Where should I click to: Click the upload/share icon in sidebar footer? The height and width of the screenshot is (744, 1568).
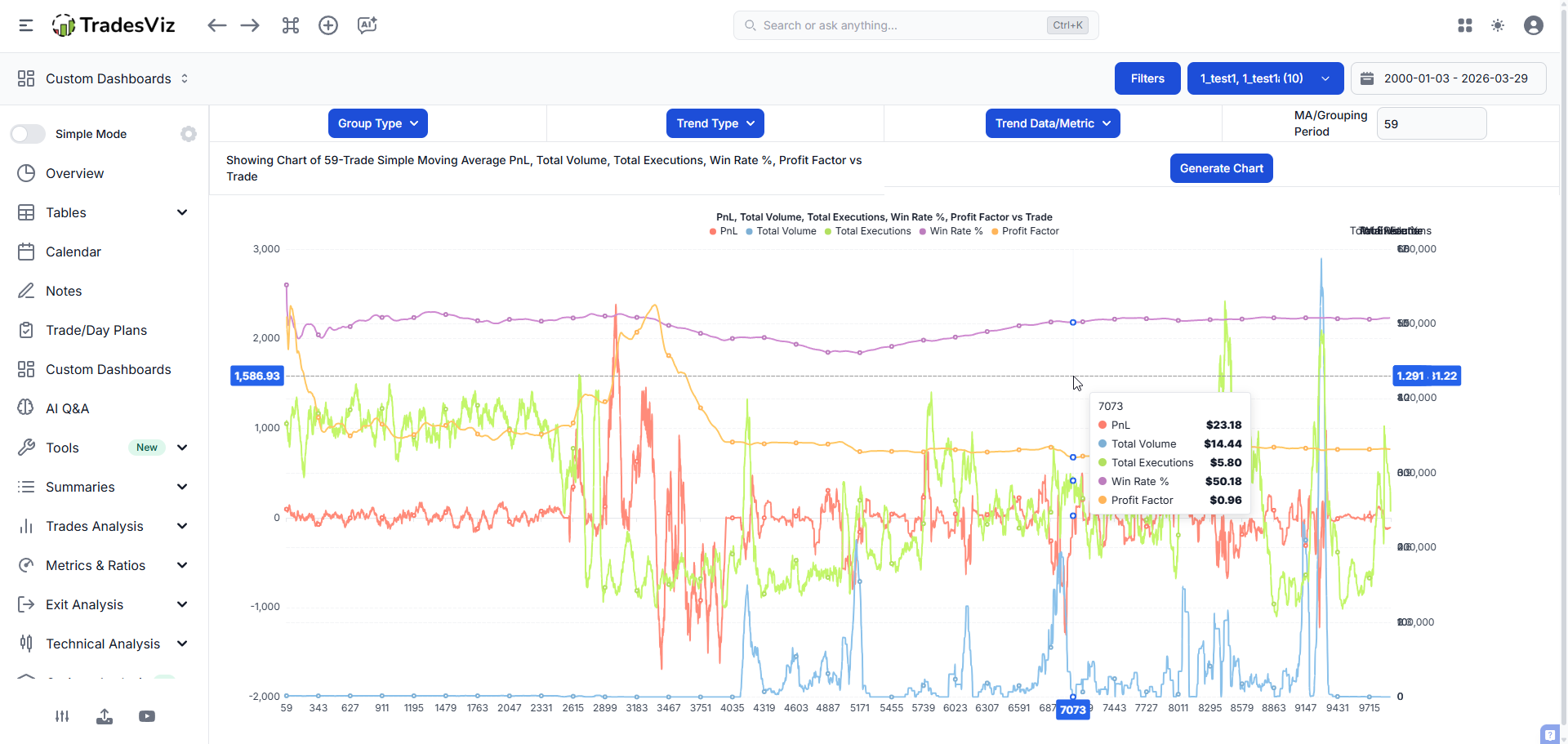point(105,716)
